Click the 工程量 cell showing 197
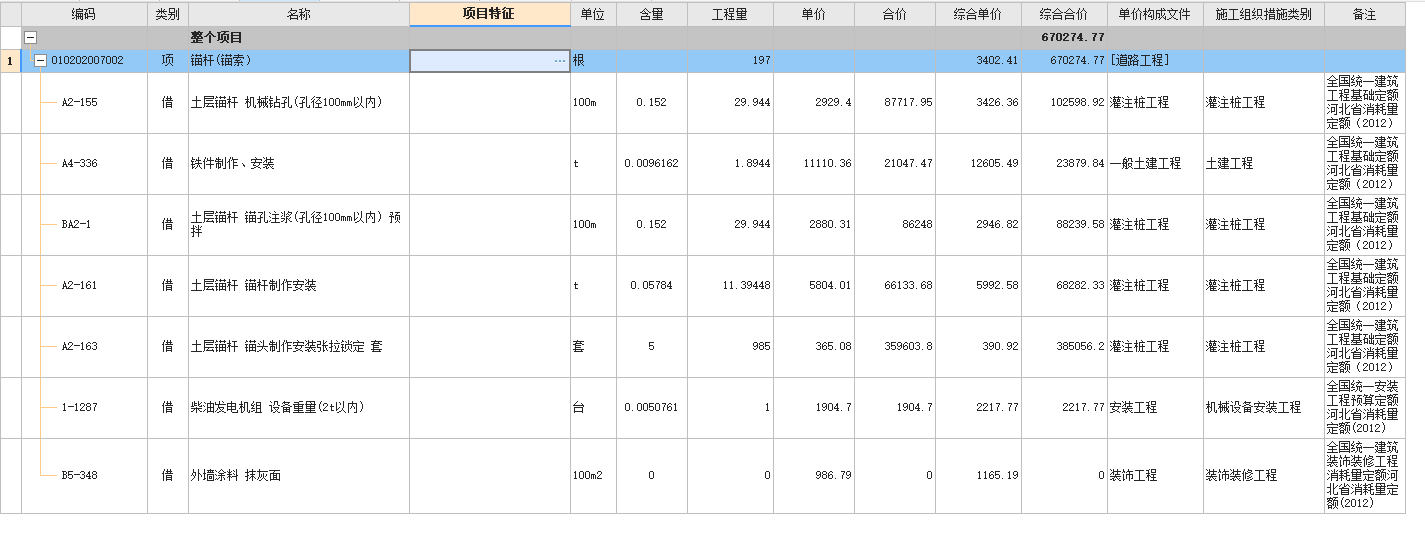 730,61
